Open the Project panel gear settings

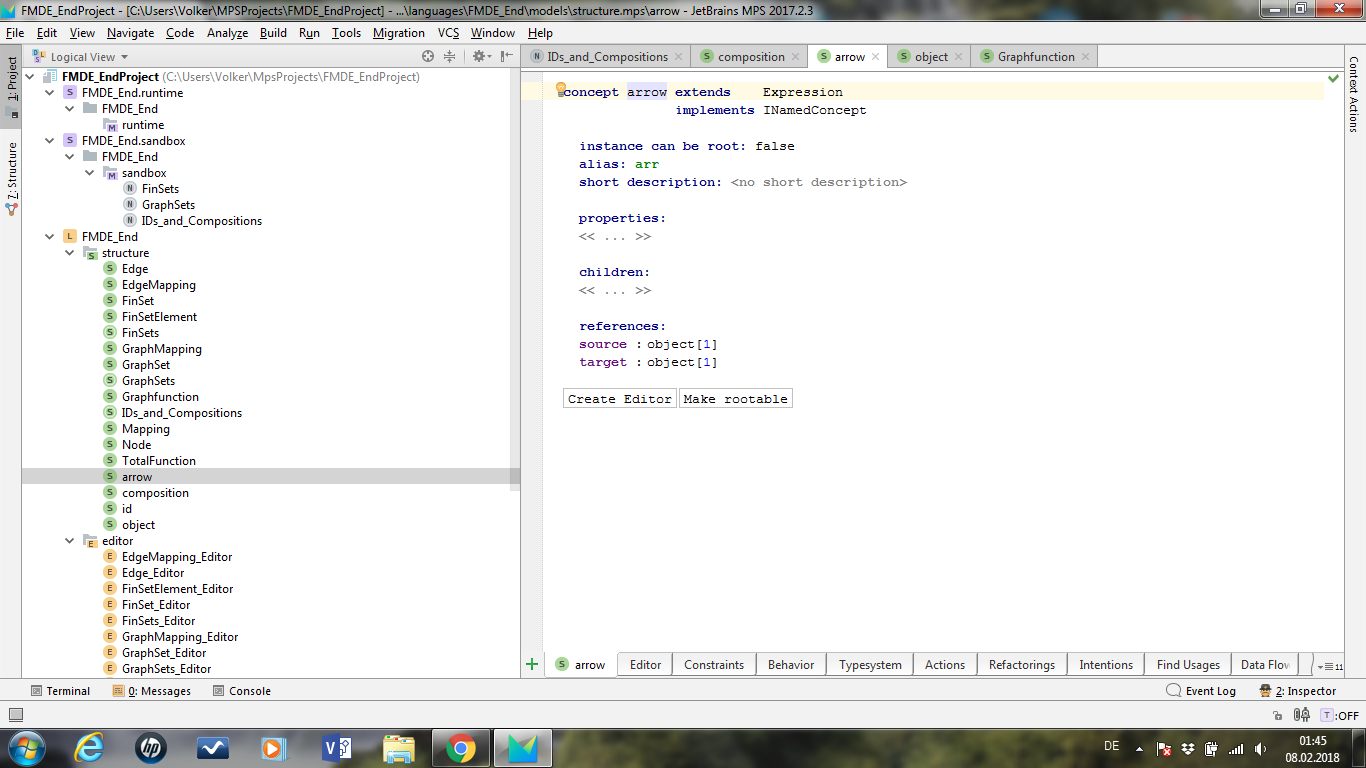point(480,57)
